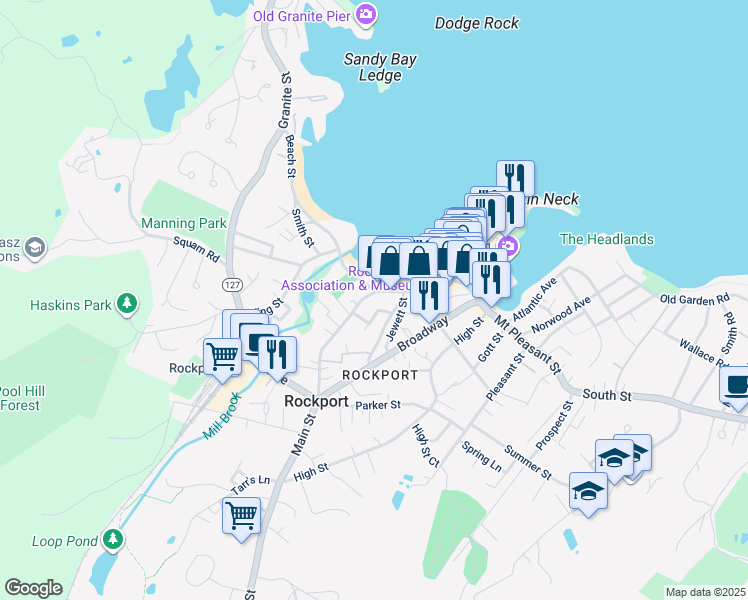Click the cafe cup marker near South St
This screenshot has height=600, width=748.
point(737,385)
